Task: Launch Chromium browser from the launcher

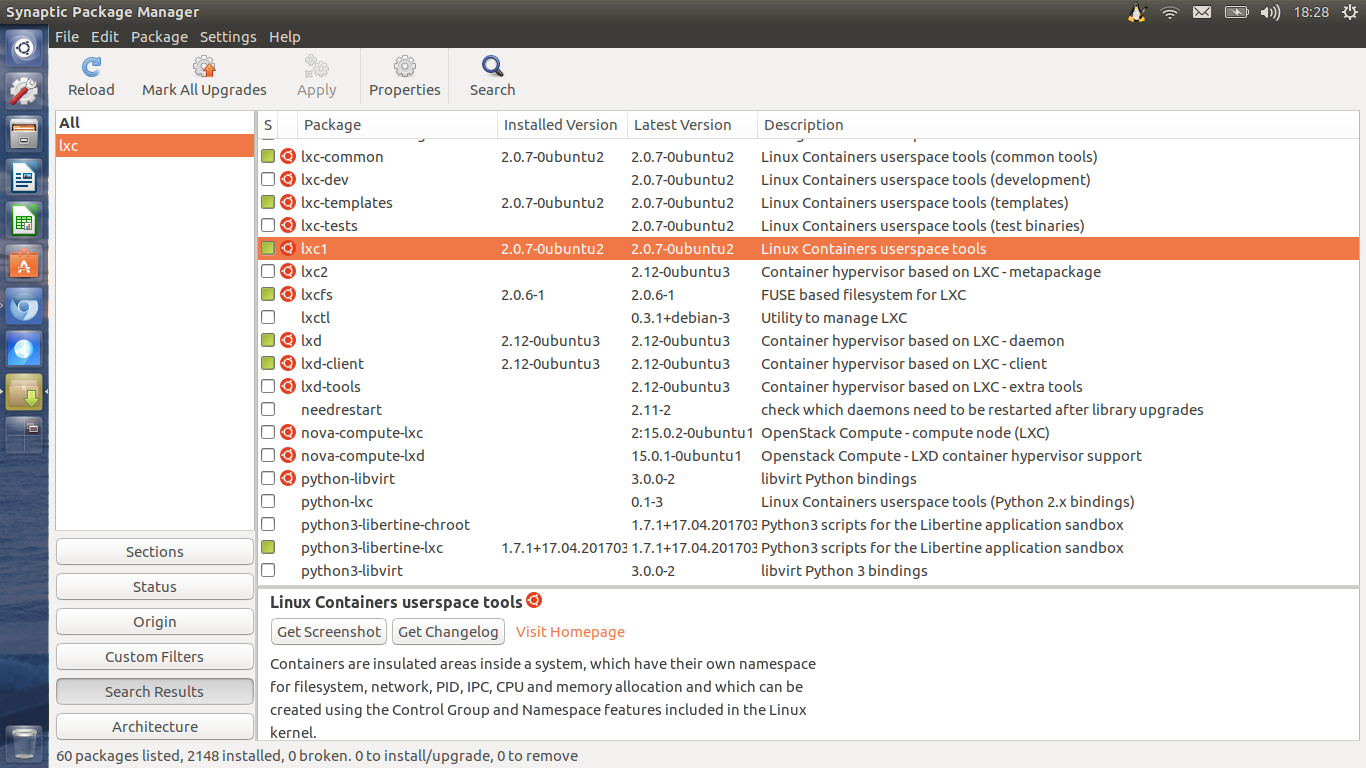Action: [x=24, y=306]
